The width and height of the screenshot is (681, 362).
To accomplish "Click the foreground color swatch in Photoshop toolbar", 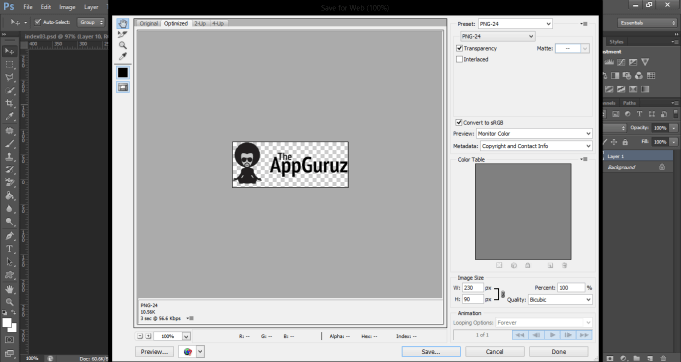I will coord(7,323).
